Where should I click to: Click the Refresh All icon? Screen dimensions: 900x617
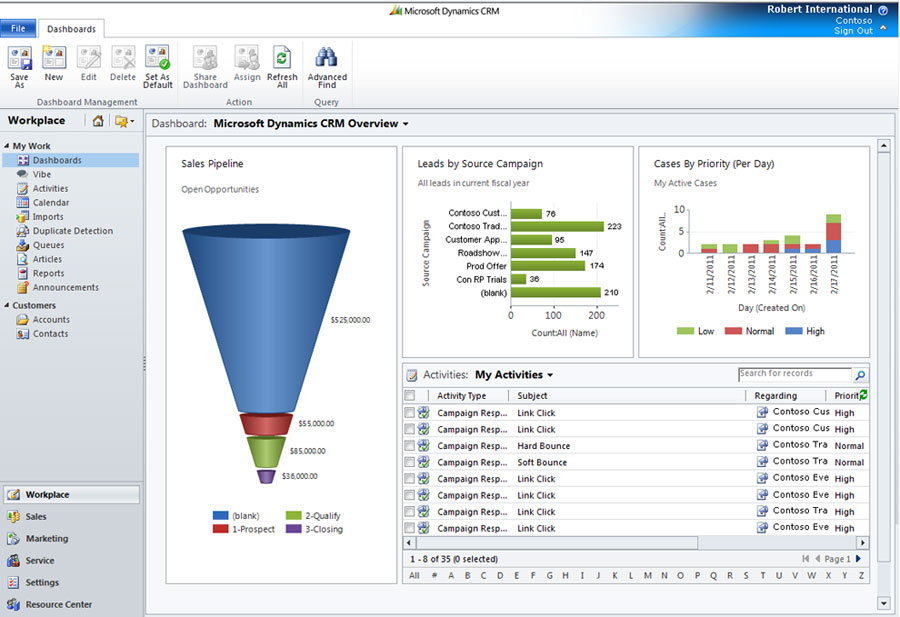[x=282, y=58]
